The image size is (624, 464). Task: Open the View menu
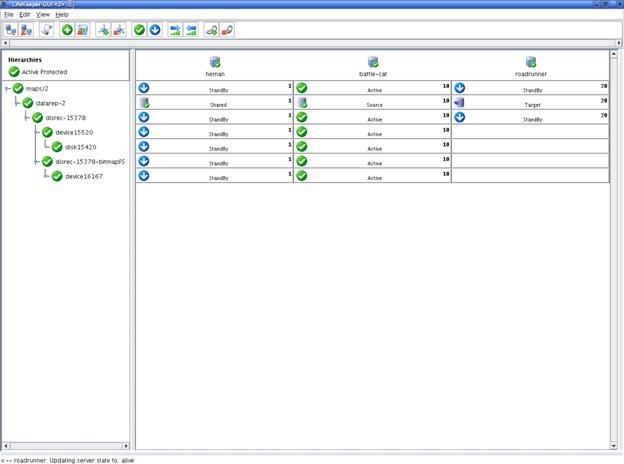tap(43, 15)
